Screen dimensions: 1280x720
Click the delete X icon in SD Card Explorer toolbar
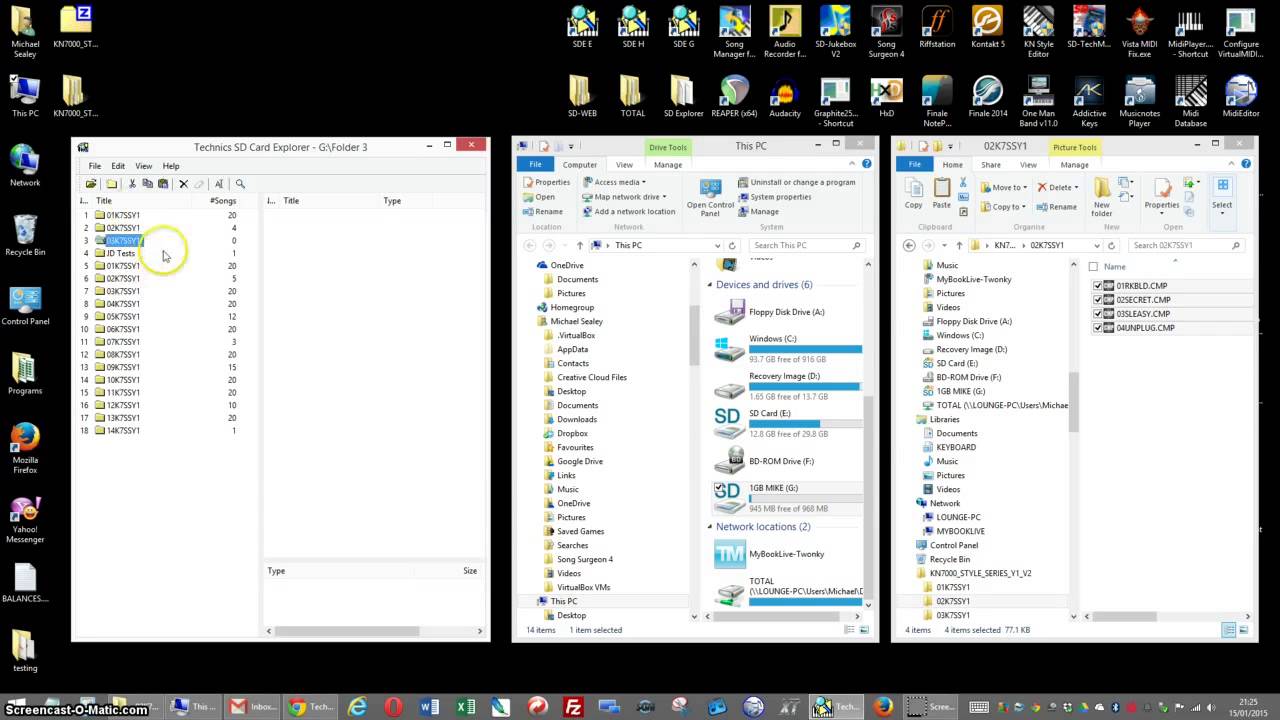tap(183, 184)
